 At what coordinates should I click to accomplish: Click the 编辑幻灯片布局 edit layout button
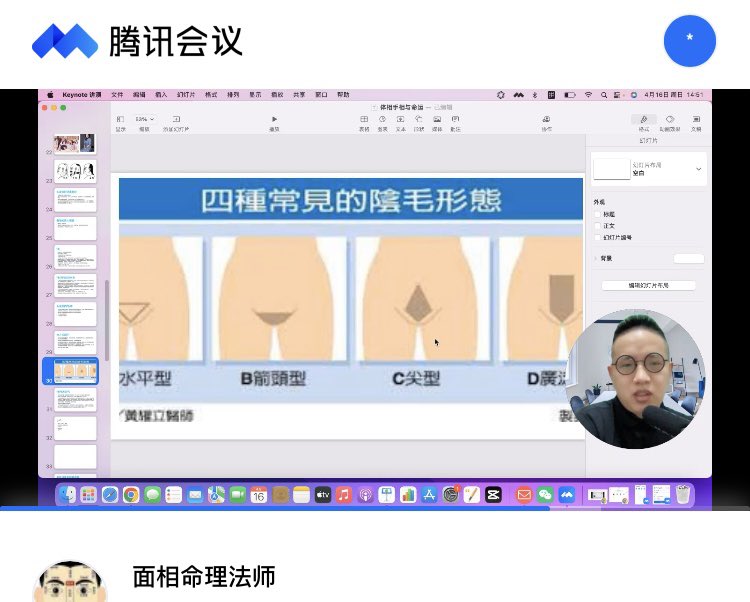648,285
